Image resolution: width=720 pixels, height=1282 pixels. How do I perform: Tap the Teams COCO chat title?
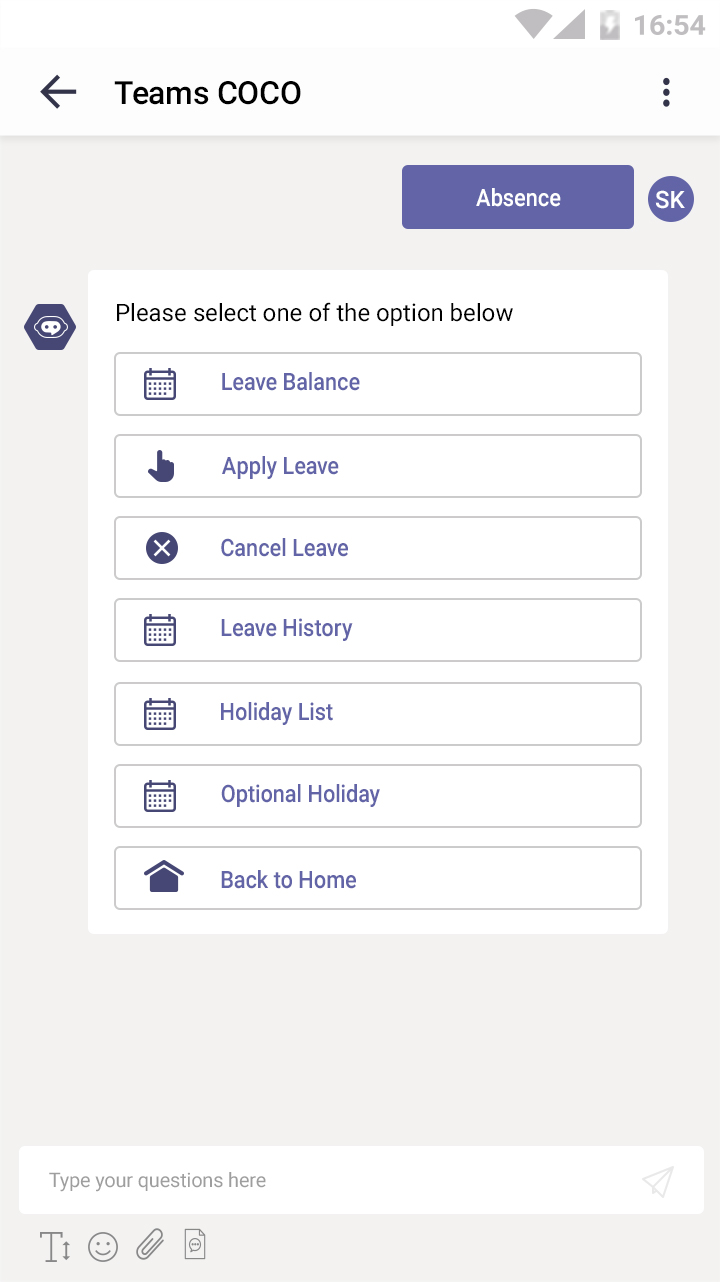tap(208, 93)
